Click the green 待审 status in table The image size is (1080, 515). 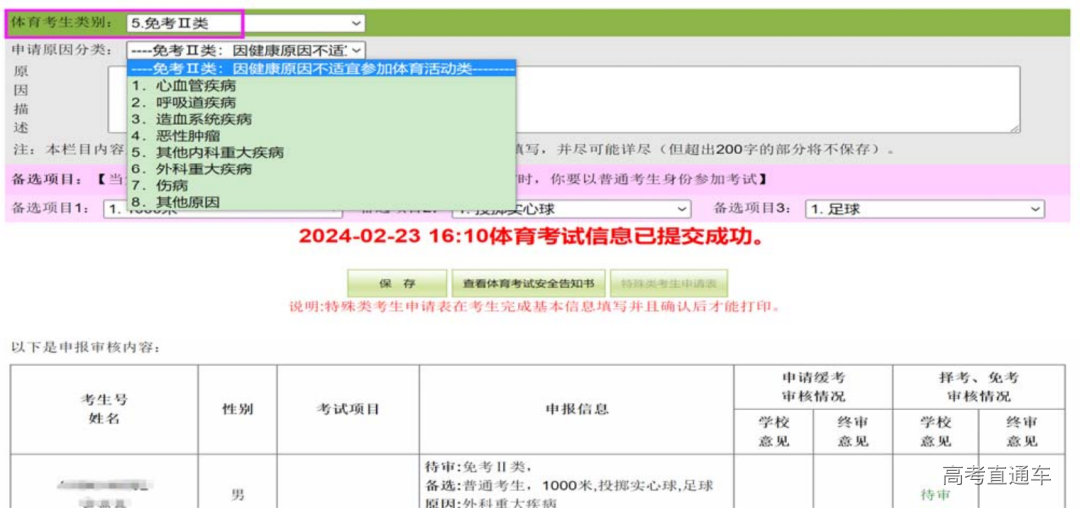coord(936,494)
